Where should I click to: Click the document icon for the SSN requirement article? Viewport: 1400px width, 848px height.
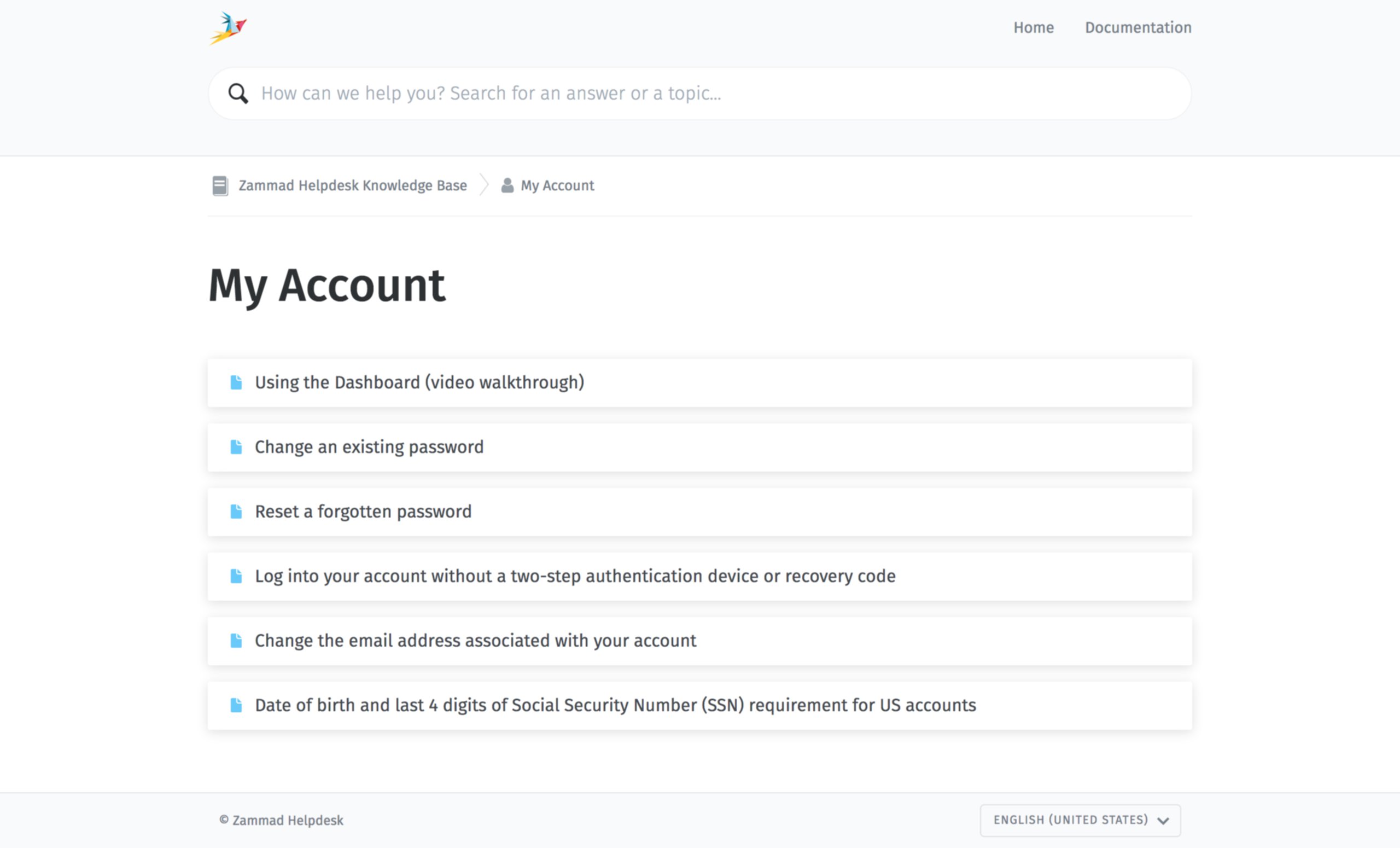tap(236, 705)
